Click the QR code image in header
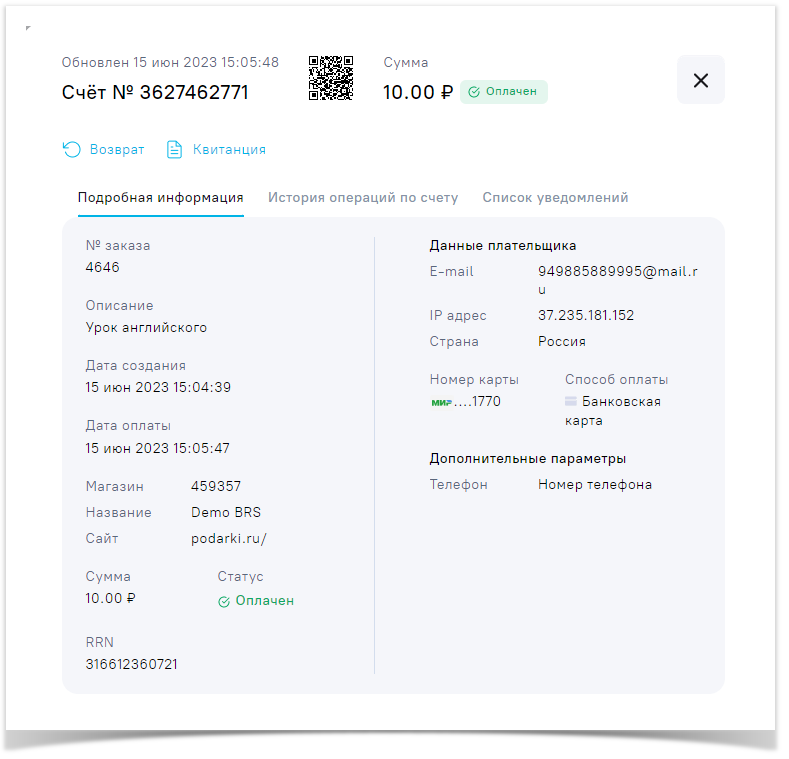 (x=331, y=79)
